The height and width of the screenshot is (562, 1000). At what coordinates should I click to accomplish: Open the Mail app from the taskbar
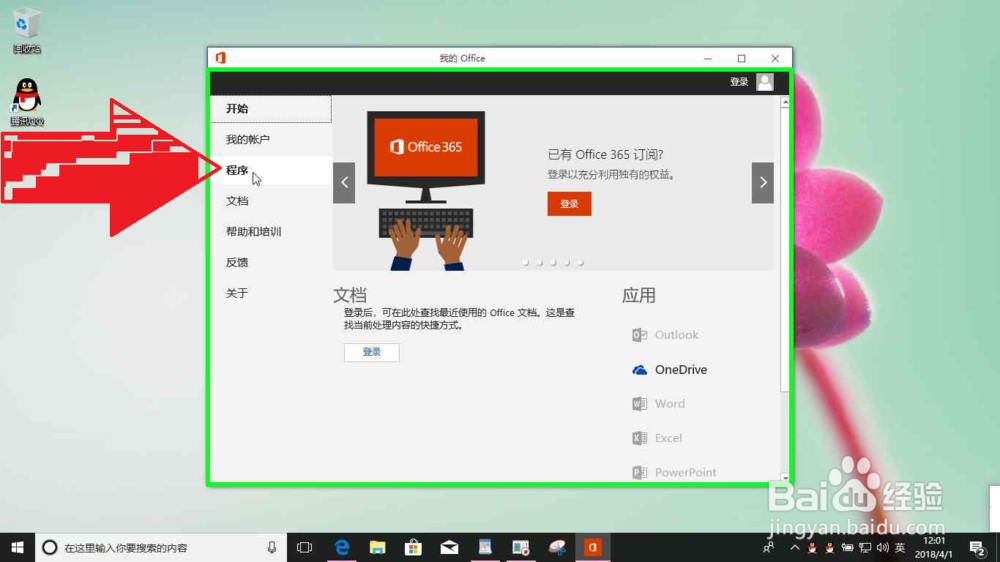[449, 547]
